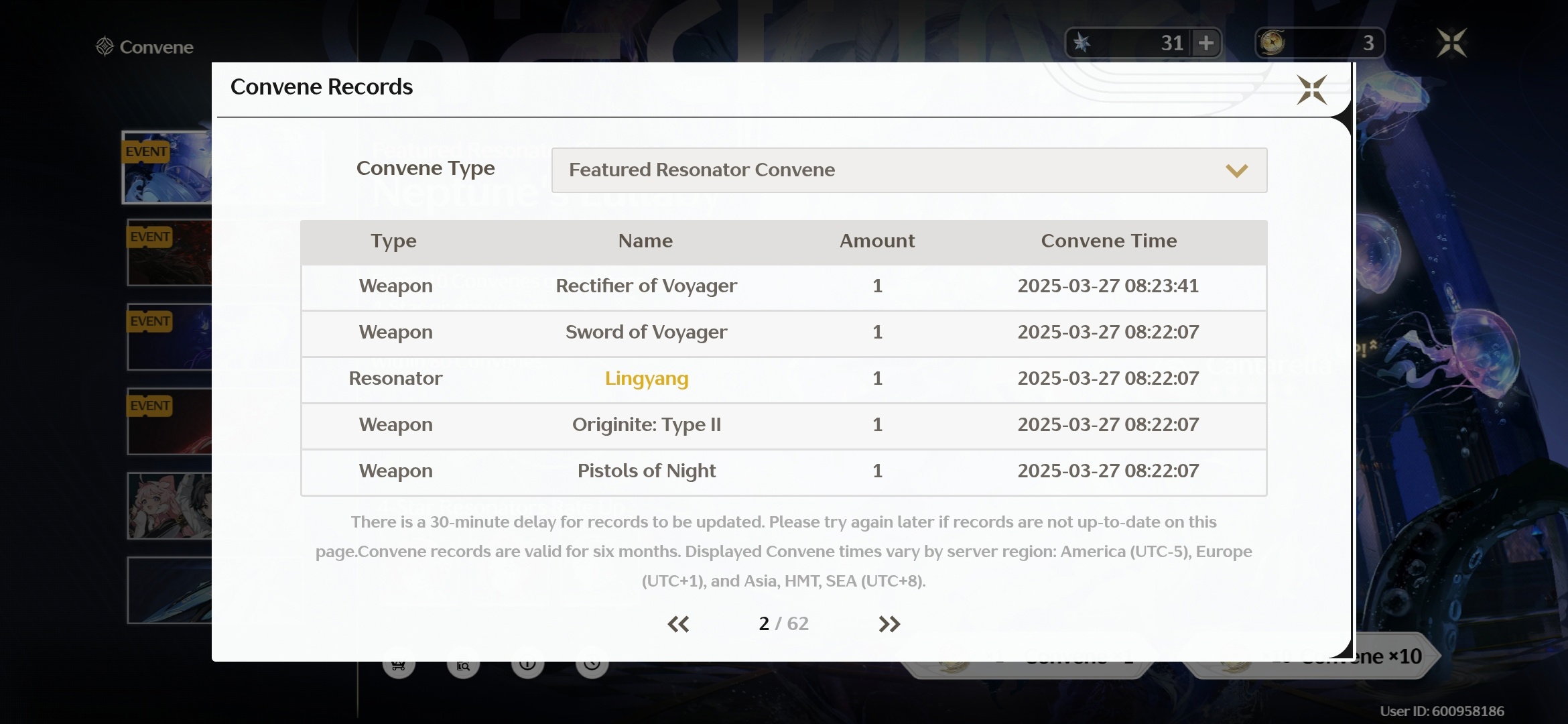Click the Astrite star currency icon

1082,44
